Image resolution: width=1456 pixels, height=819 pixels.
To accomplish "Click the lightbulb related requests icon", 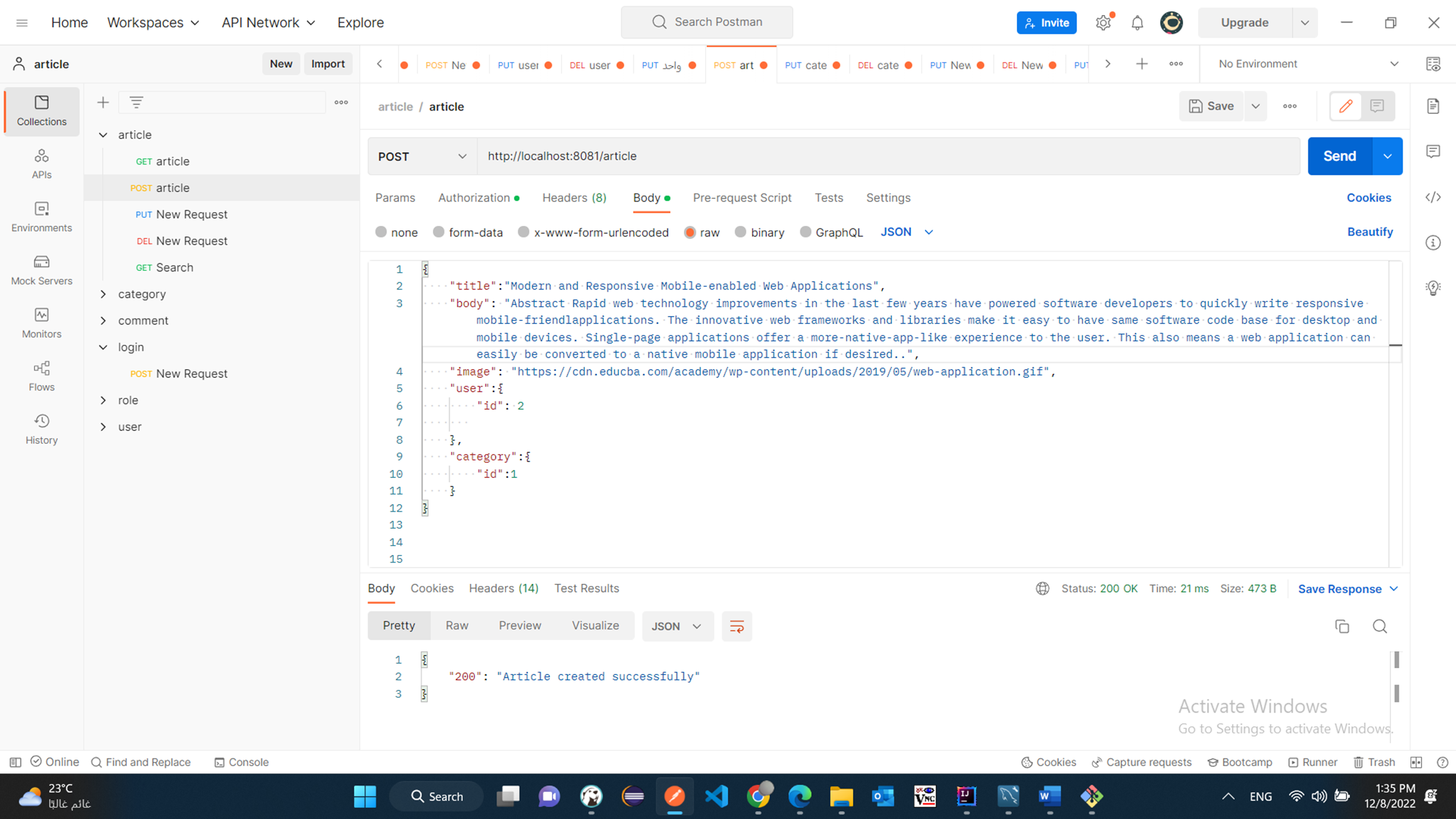I will (1433, 288).
